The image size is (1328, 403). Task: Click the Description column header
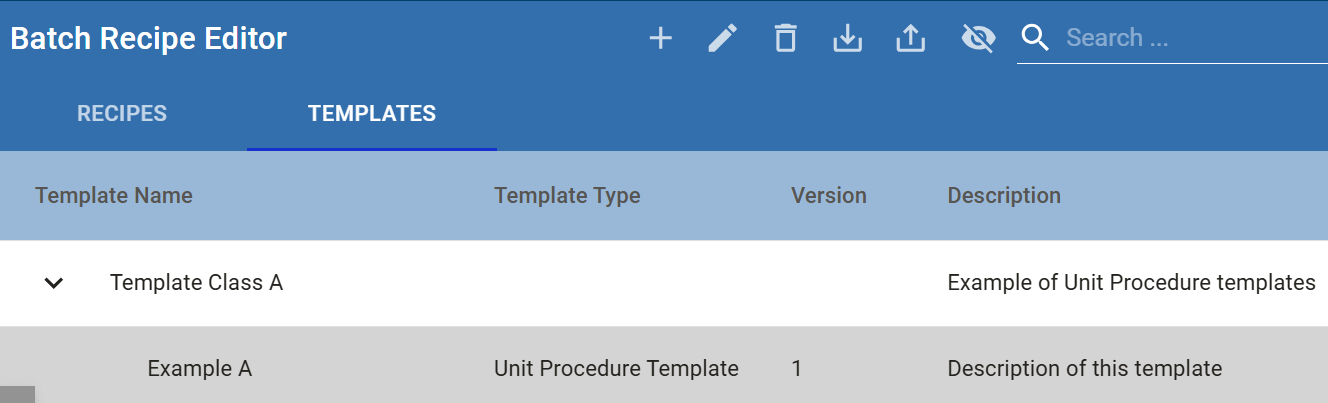(x=1004, y=195)
